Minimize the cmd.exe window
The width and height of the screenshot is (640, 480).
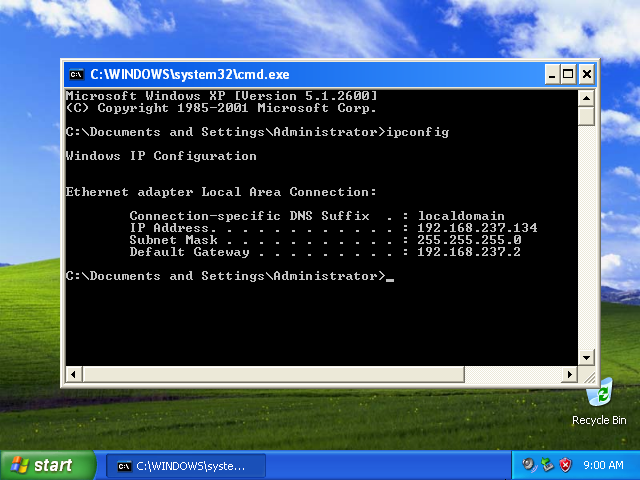(552, 74)
